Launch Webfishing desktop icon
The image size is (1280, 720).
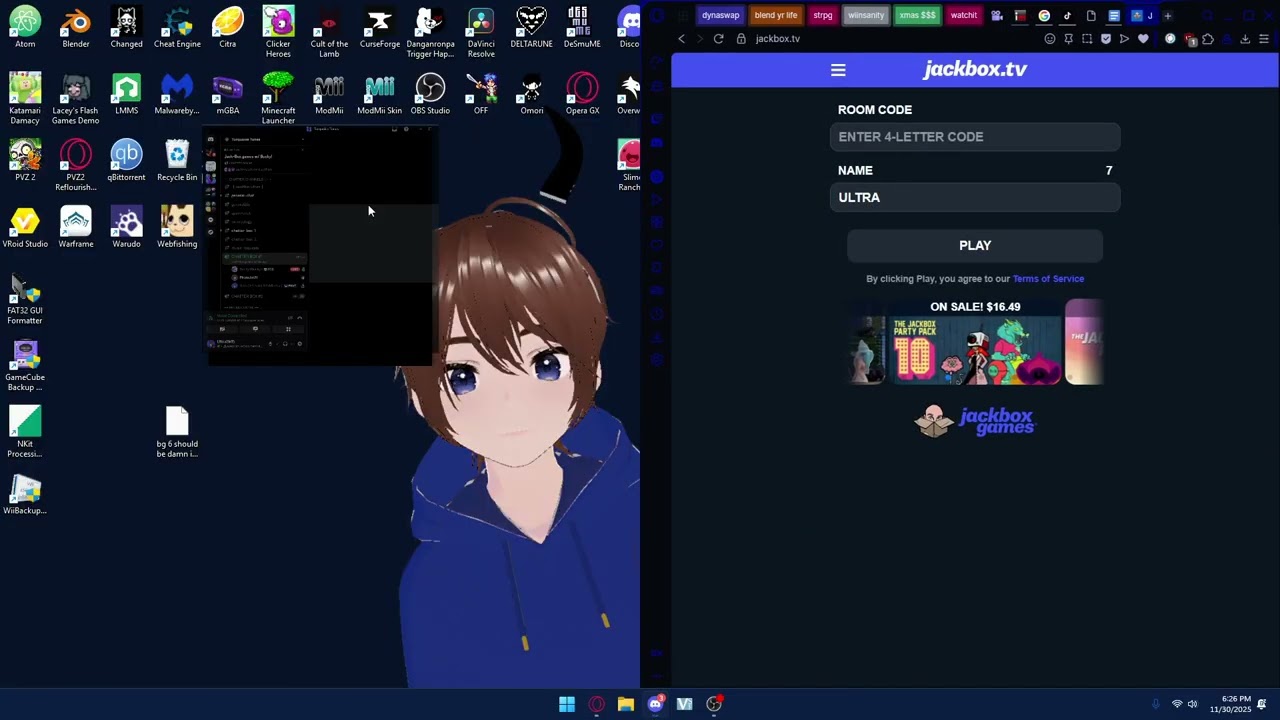coord(177,228)
